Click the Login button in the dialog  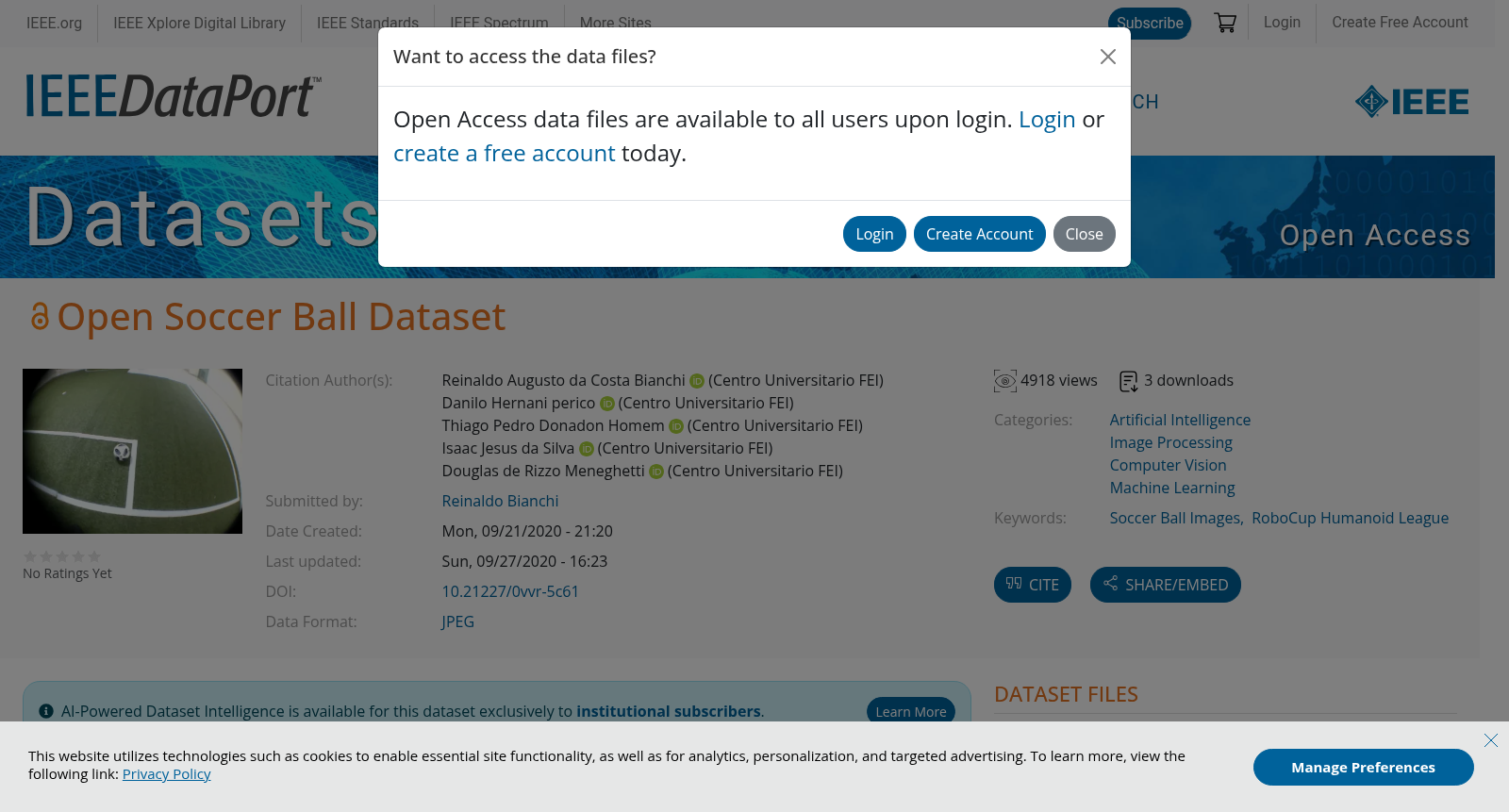874,234
